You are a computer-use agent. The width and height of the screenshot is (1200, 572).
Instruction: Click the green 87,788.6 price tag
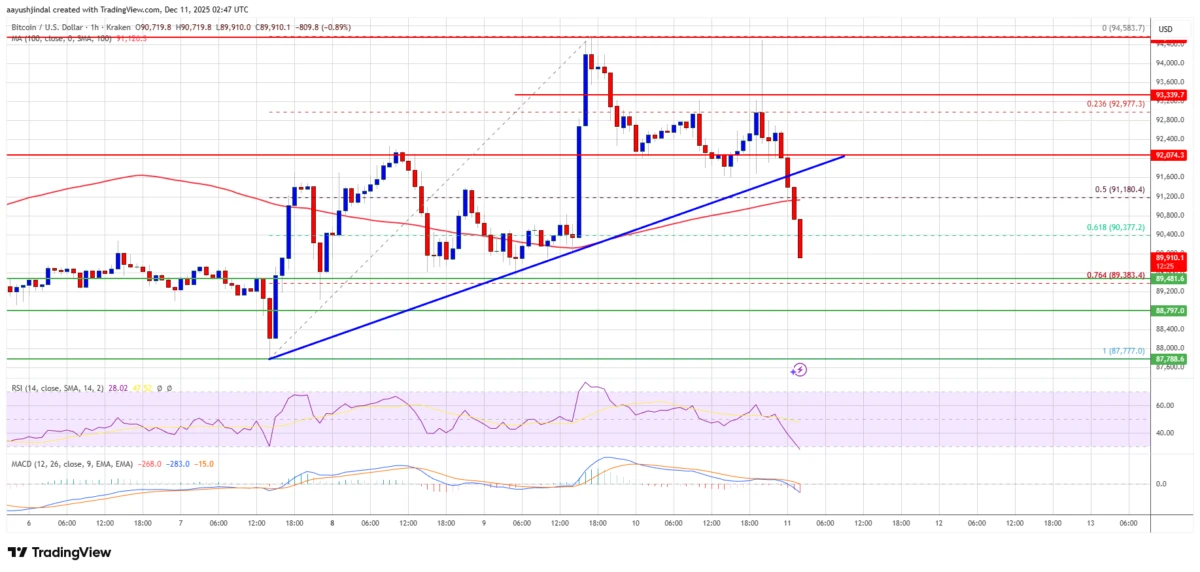pos(1169,358)
